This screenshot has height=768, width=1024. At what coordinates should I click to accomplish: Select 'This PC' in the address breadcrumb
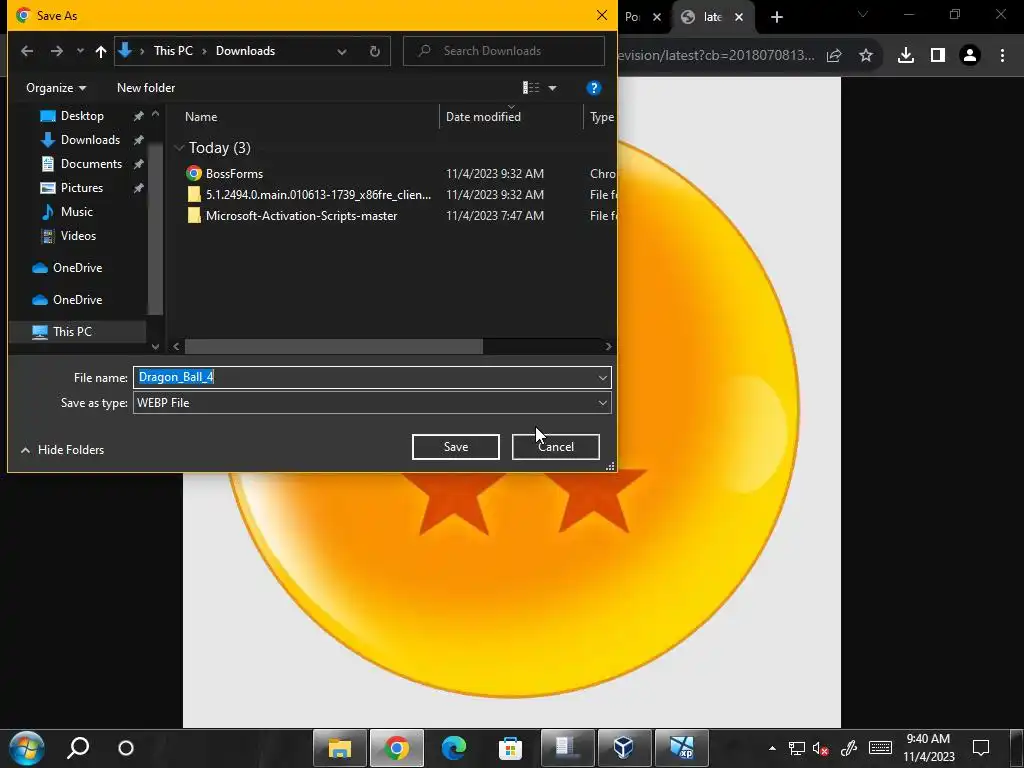coord(173,51)
